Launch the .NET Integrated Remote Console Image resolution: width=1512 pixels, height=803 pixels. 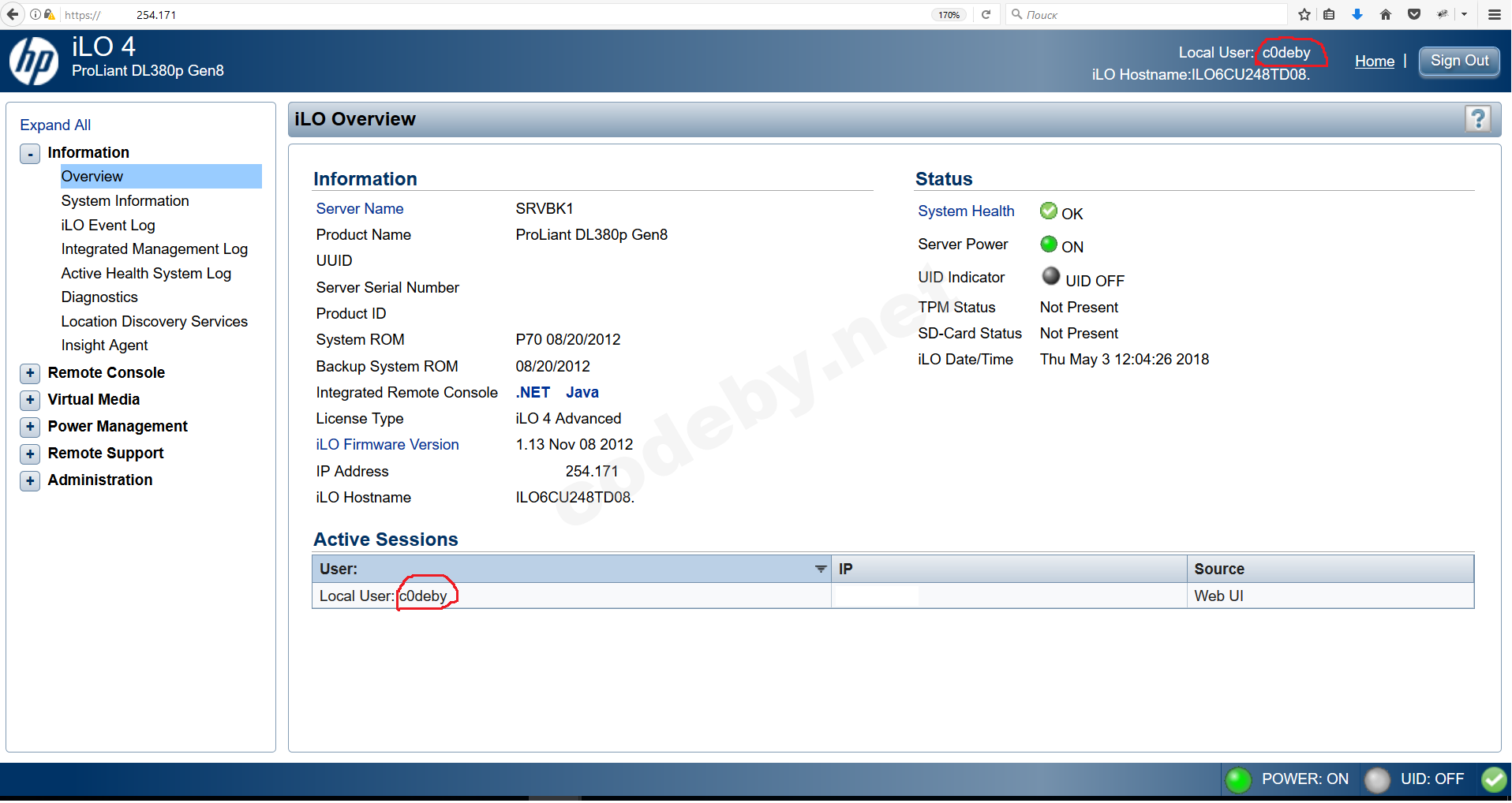[x=533, y=393]
